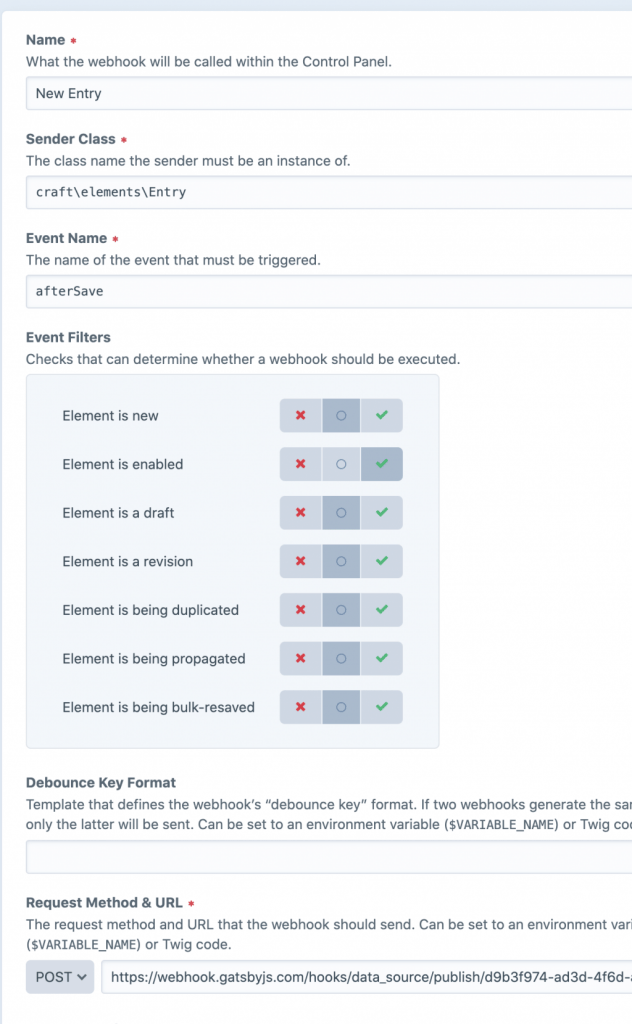Click the Sender Class input field
This screenshot has height=1024, width=632.
(328, 192)
